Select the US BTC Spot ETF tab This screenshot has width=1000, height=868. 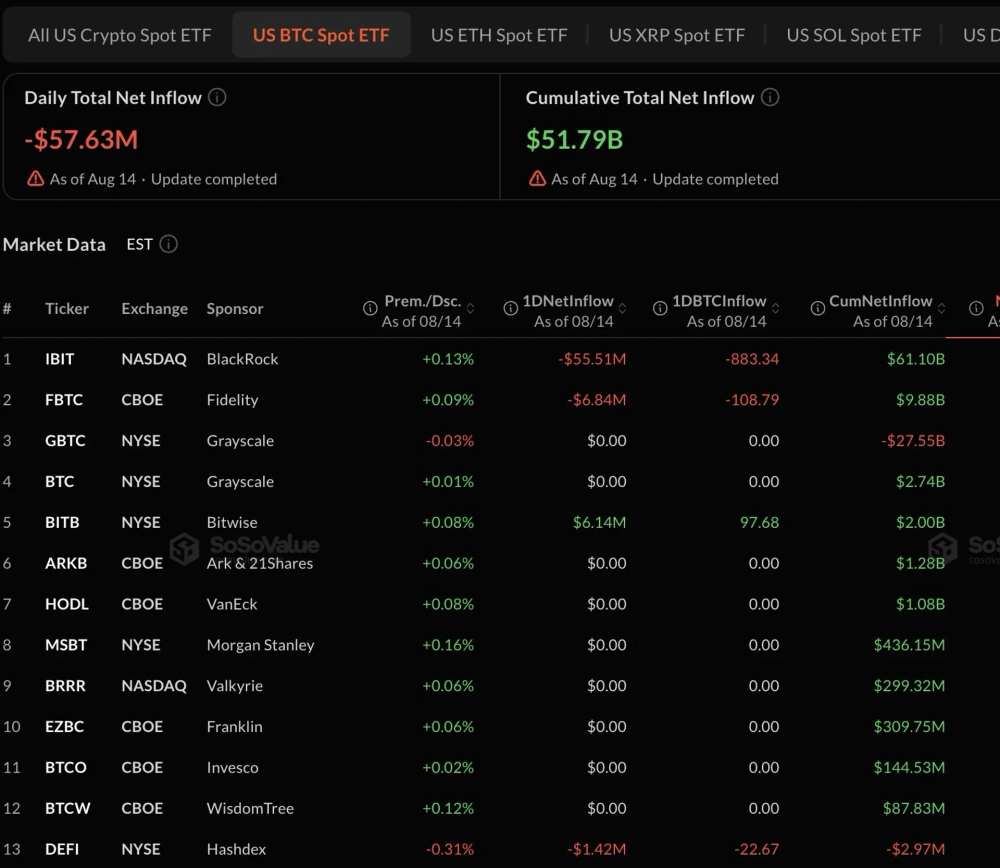click(x=321, y=35)
